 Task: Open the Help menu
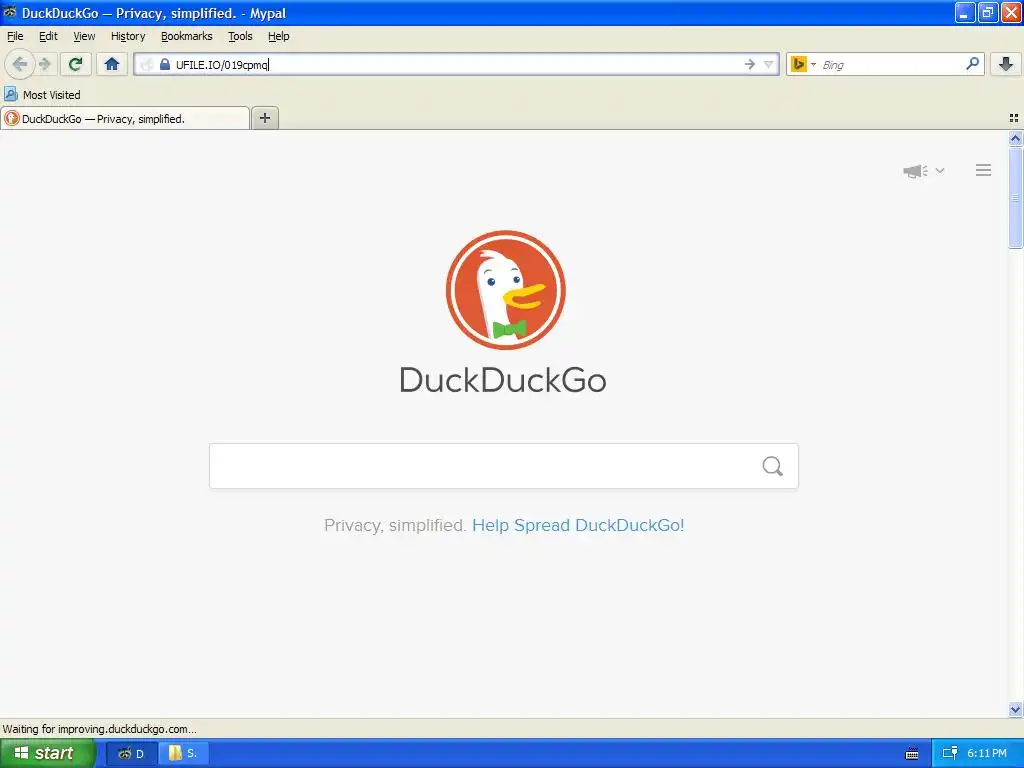(x=278, y=36)
